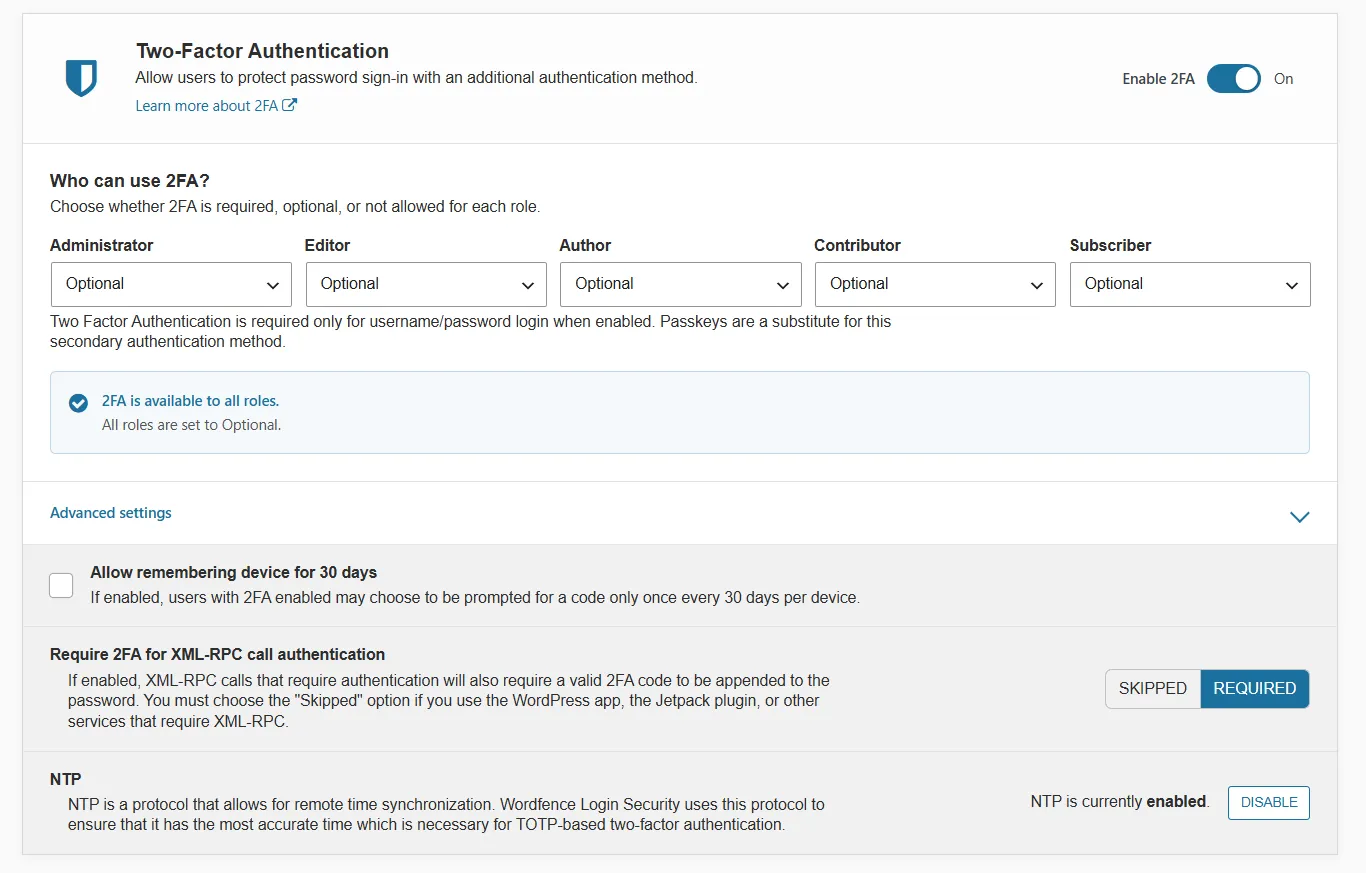Click the Subscriber role label

tap(1110, 245)
